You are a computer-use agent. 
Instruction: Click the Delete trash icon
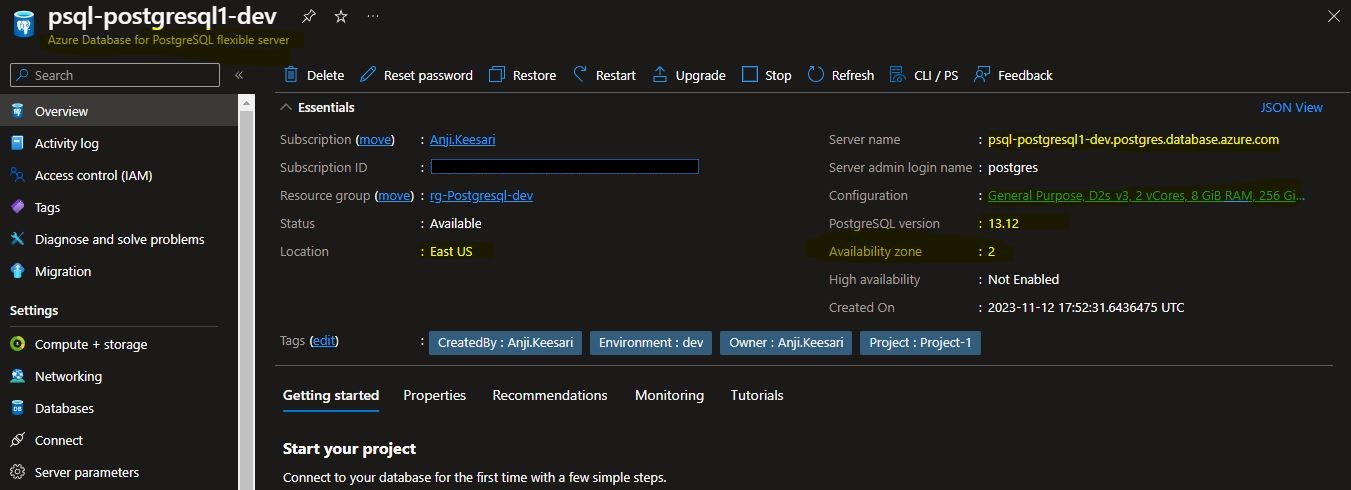291,75
